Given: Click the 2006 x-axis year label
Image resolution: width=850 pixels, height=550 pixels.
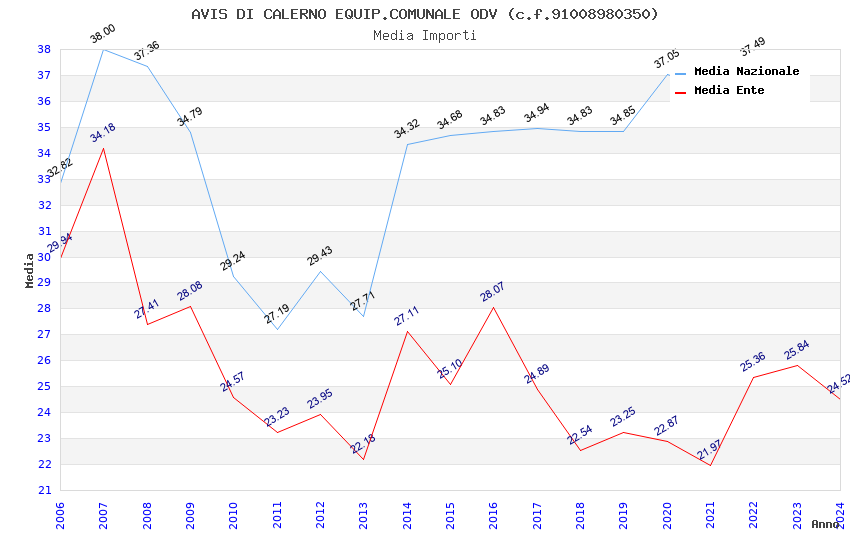Looking at the screenshot, I should 60,515.
